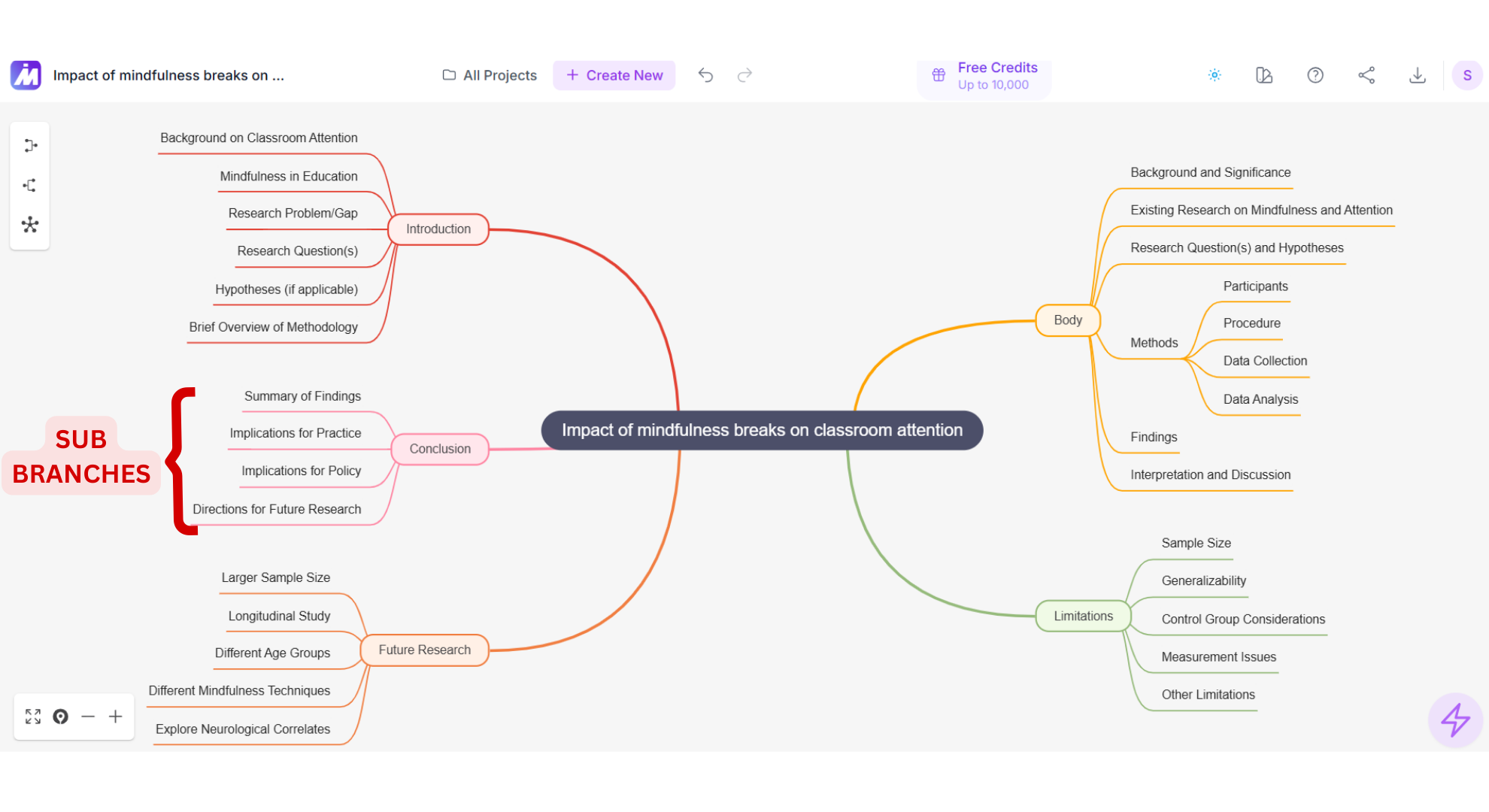This screenshot has width=1489, height=812.
Task: Select right-branching layout icon
Action: click(30, 146)
